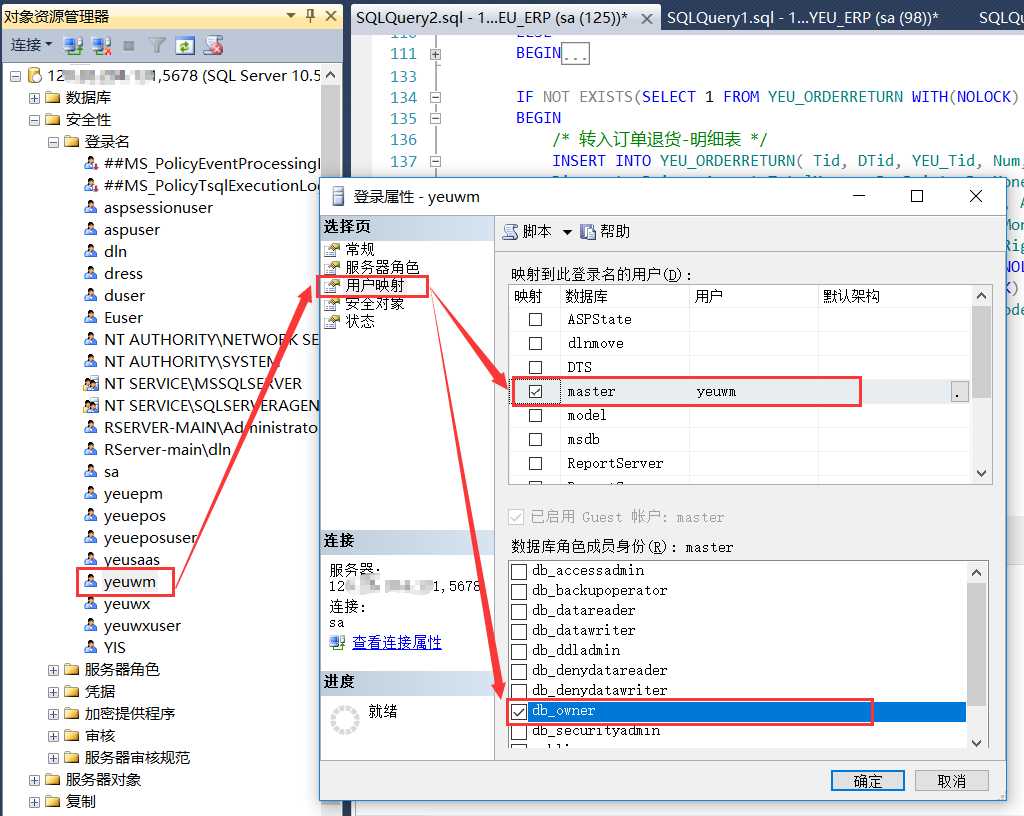The height and width of the screenshot is (816, 1024).
Task: Switch to the SQLQuery2.sql tab
Action: [491, 18]
